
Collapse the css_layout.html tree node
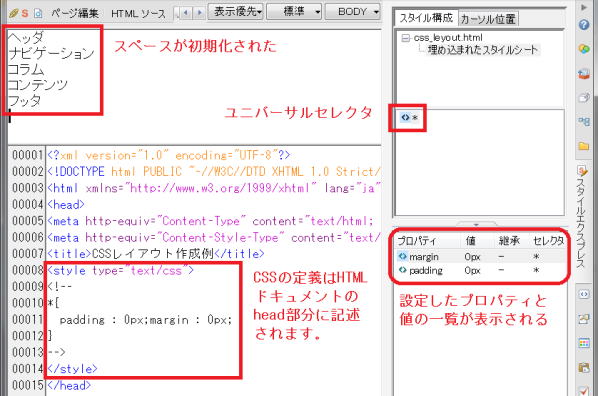[x=406, y=38]
